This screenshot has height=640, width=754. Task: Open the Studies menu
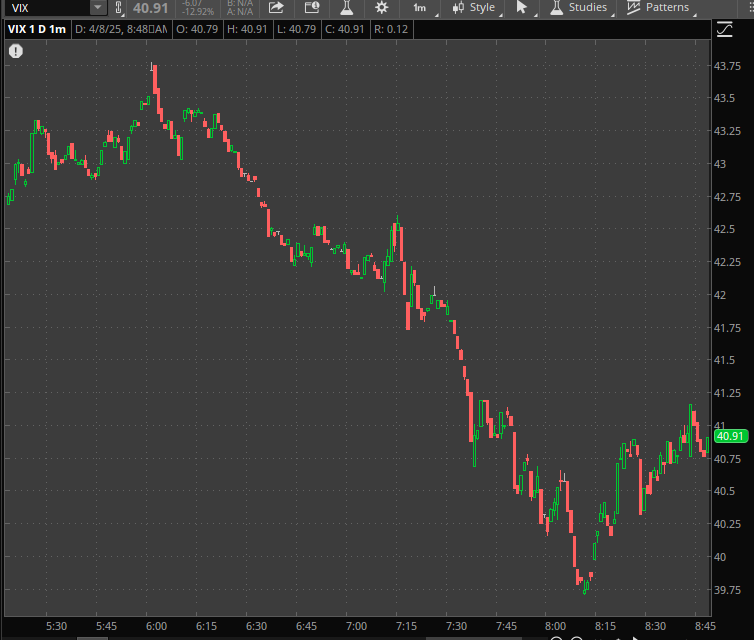[579, 7]
